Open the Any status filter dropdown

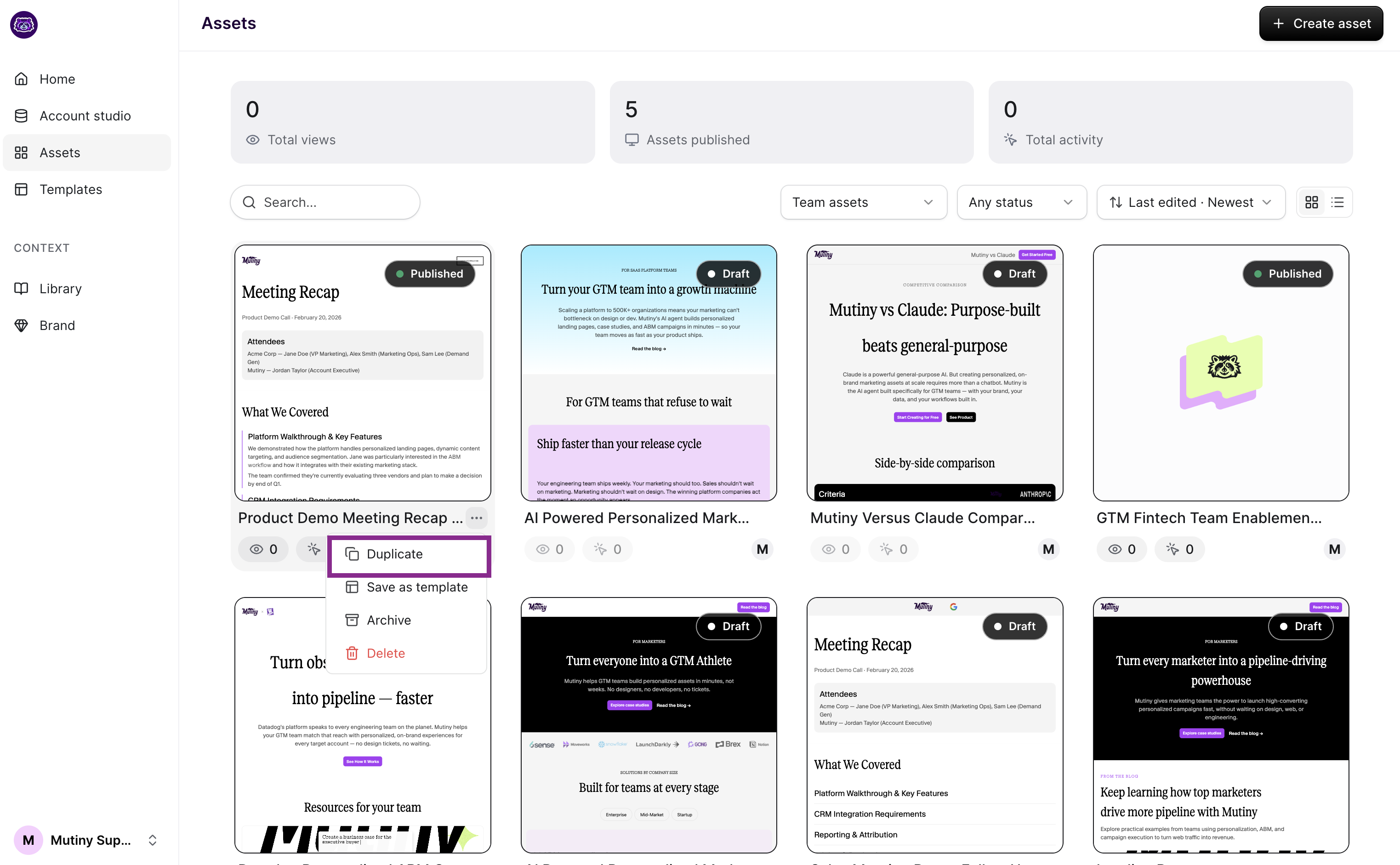pyautogui.click(x=1021, y=202)
